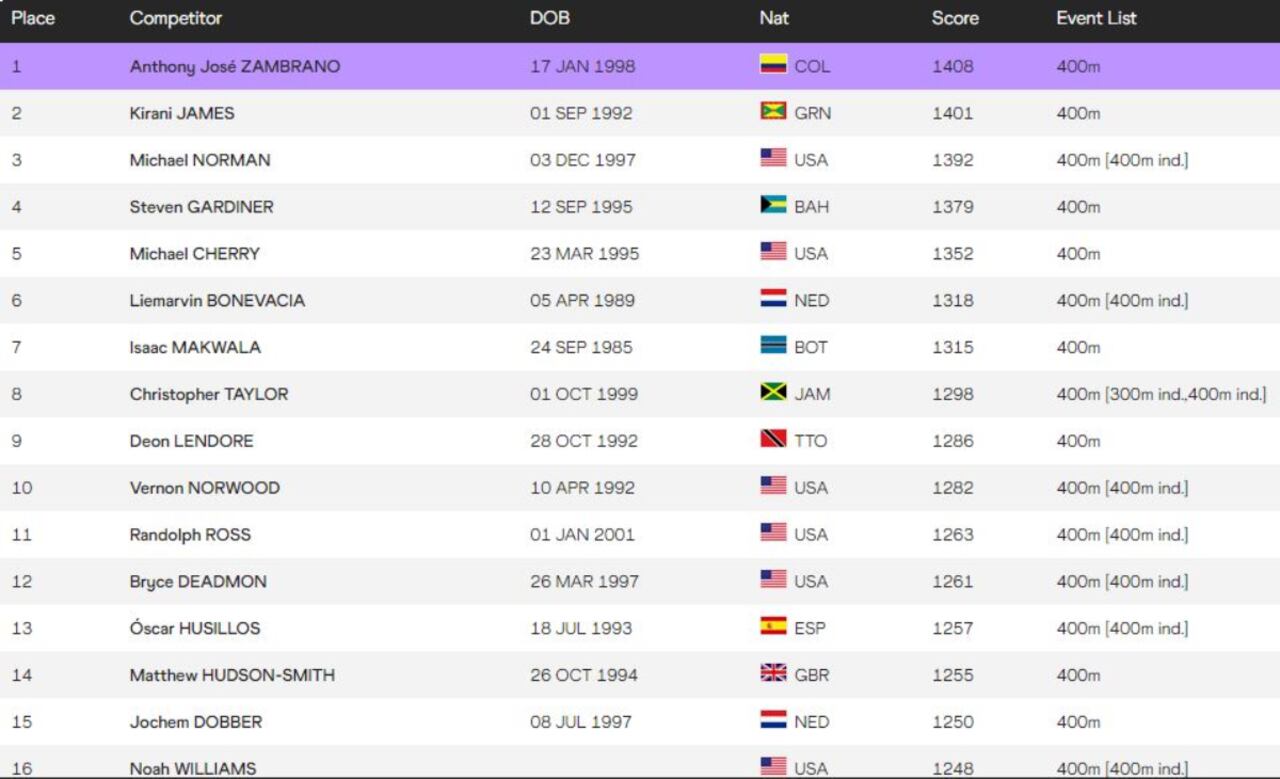
Task: Open Steven GARDINER's athlete page
Action: click(201, 207)
